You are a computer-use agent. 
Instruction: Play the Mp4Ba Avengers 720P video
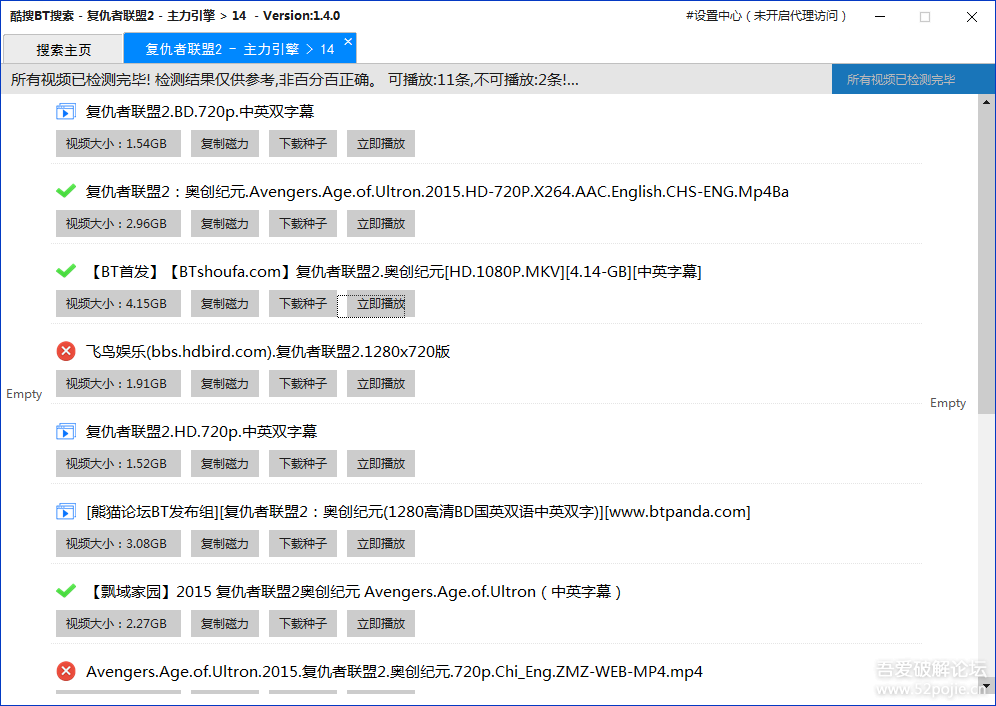(x=381, y=224)
